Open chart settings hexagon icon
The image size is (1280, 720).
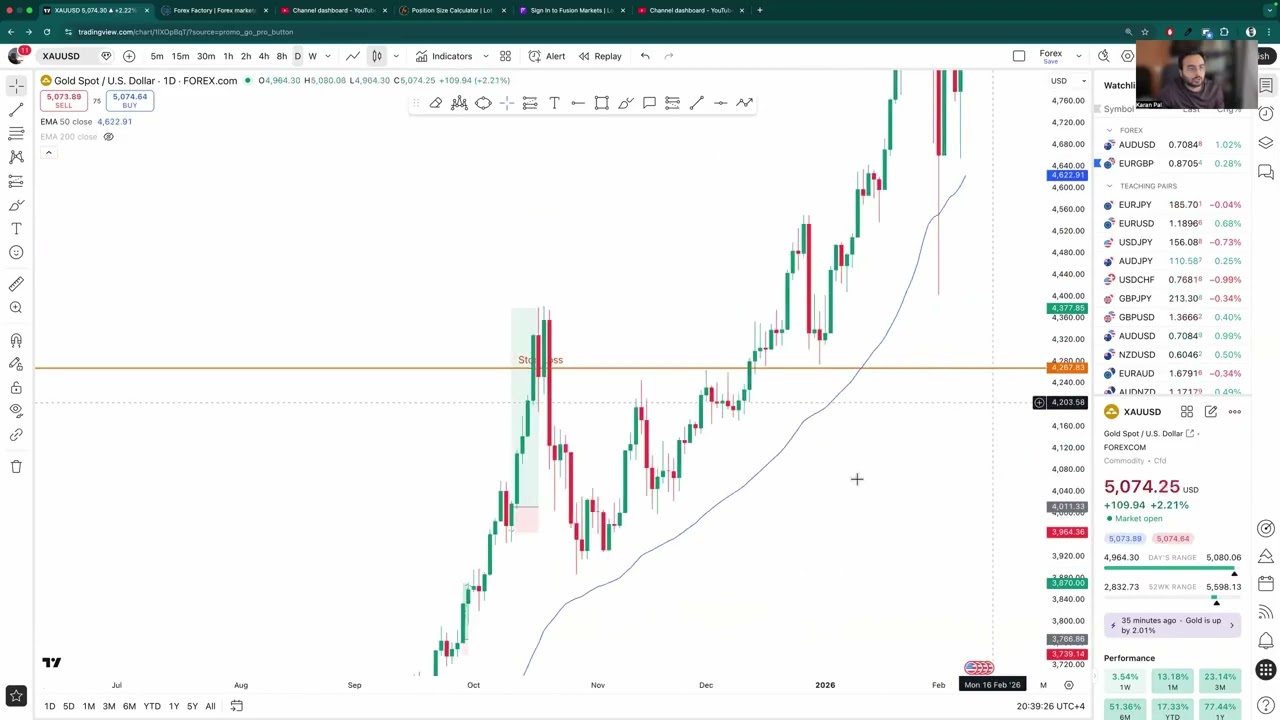(1127, 56)
